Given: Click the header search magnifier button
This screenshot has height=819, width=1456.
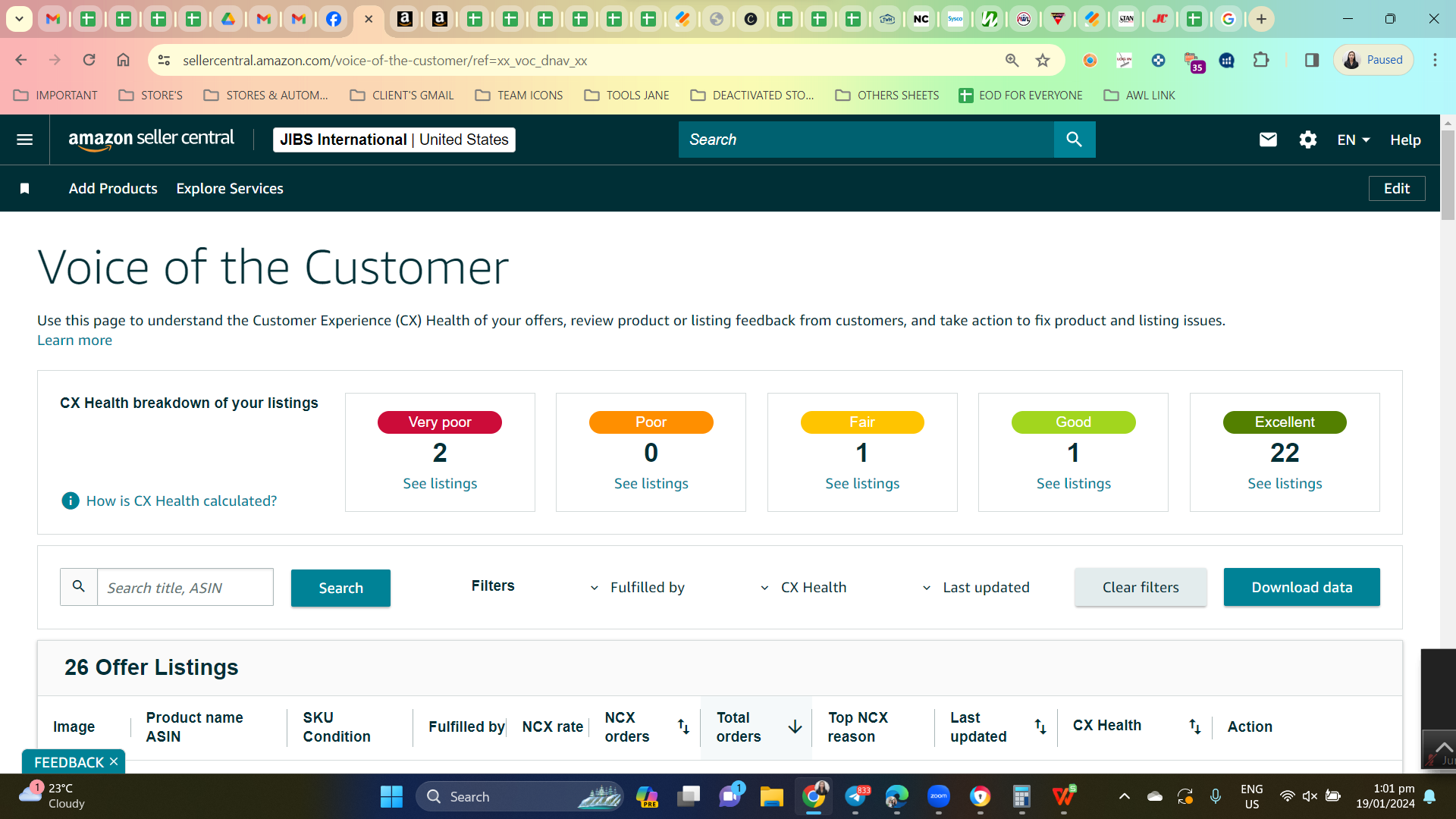Looking at the screenshot, I should 1074,140.
